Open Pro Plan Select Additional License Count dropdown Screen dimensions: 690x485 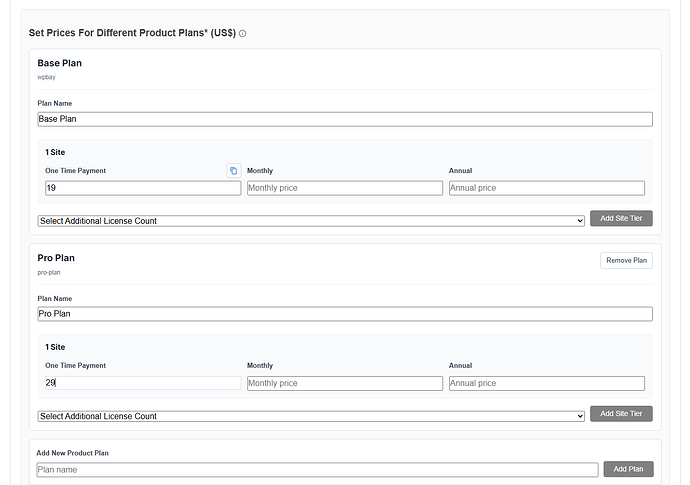click(x=311, y=416)
